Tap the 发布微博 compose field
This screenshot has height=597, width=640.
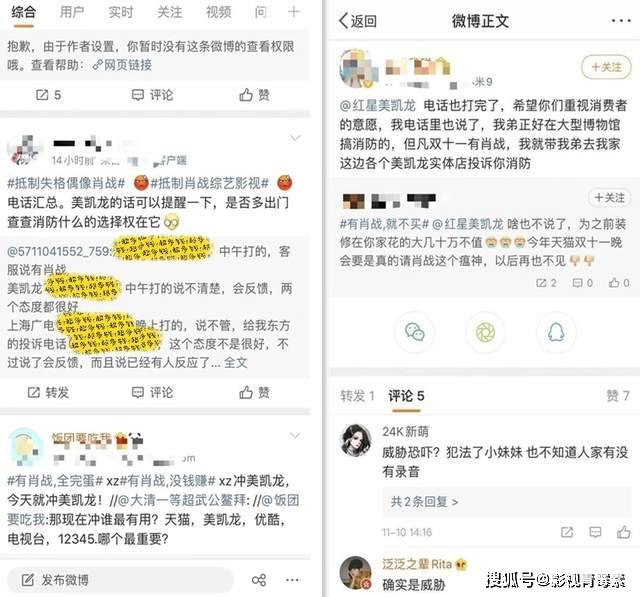[x=121, y=580]
